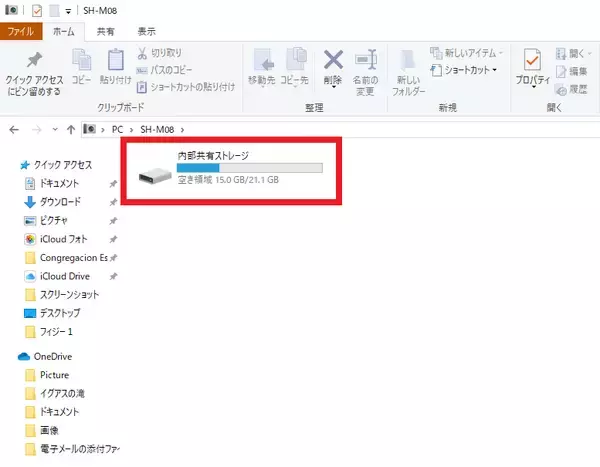Click Copy Path (パスのコピー) icon
600x467 pixels.
(142, 70)
